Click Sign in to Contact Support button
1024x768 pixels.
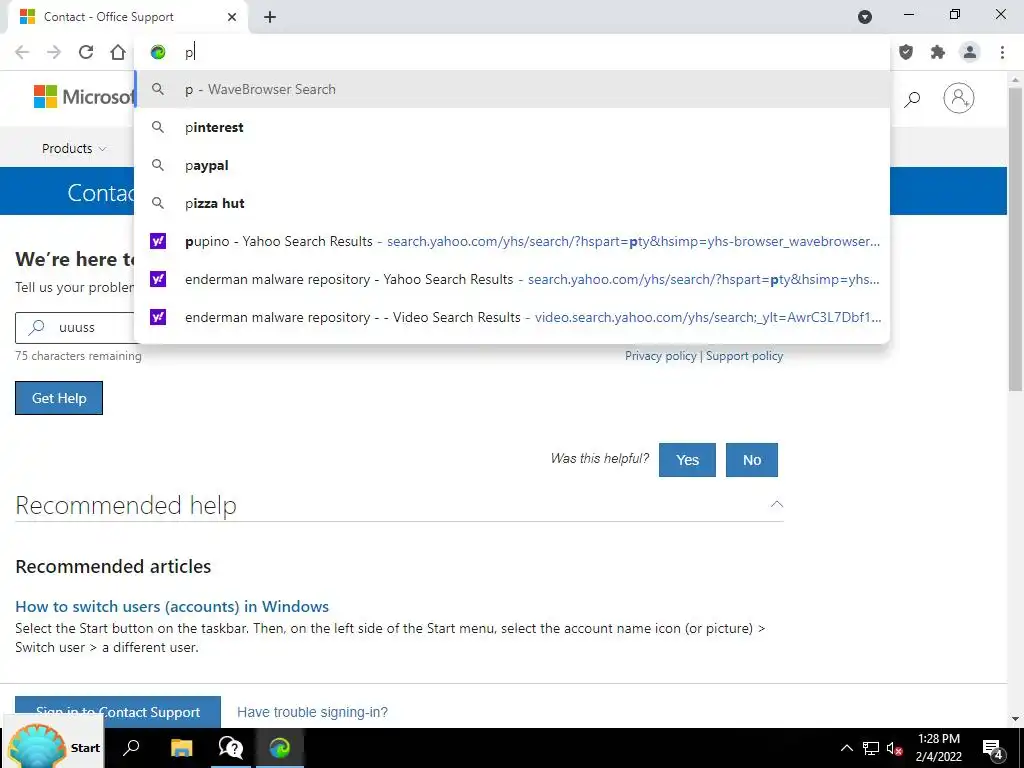(x=118, y=712)
